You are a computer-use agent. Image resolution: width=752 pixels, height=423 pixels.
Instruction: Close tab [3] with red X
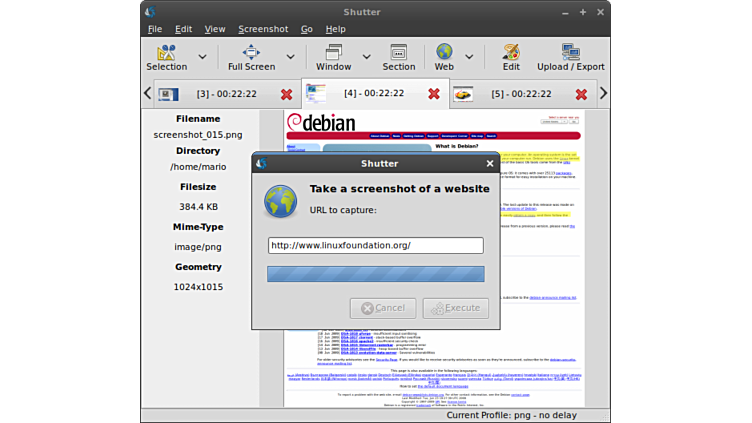[287, 94]
